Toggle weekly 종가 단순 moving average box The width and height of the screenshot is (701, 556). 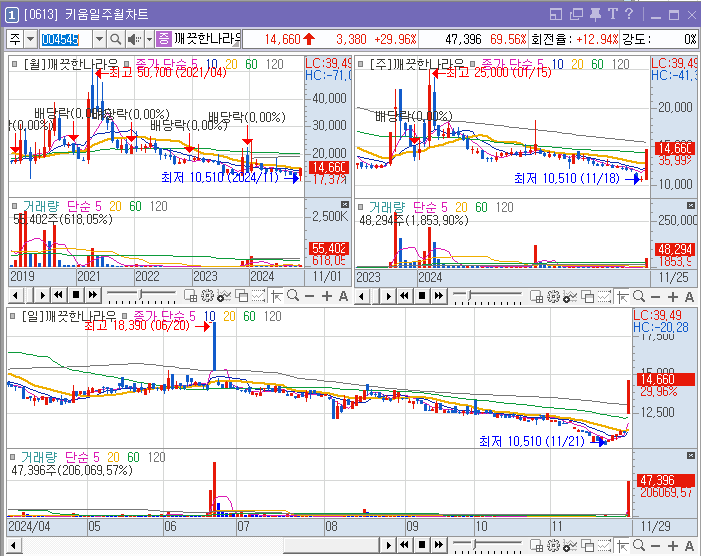(473, 64)
